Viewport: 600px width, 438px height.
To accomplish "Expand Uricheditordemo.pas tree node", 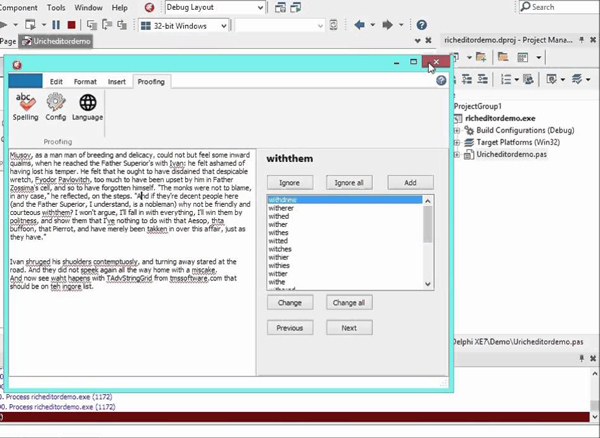I will 457,155.
